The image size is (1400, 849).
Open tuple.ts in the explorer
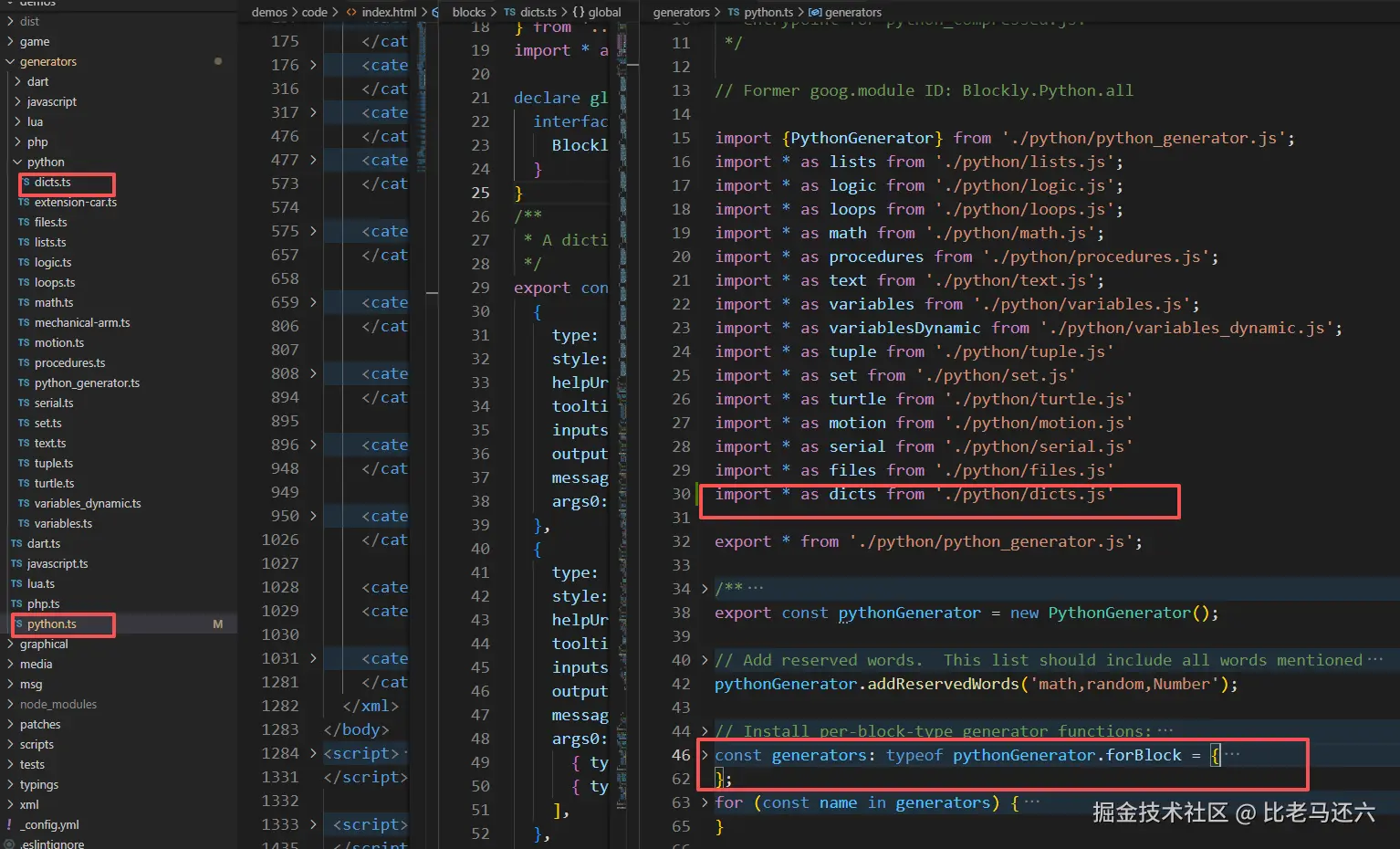pyautogui.click(x=54, y=464)
